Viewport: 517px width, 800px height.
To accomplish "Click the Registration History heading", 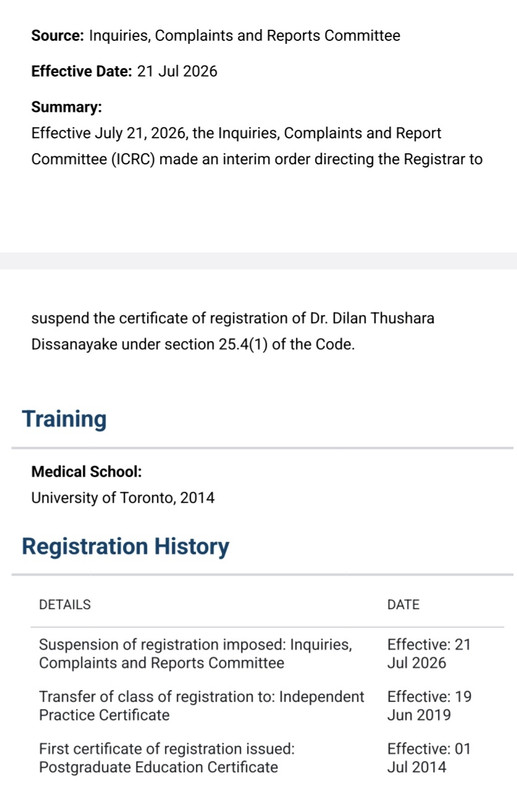I will coord(126,546).
